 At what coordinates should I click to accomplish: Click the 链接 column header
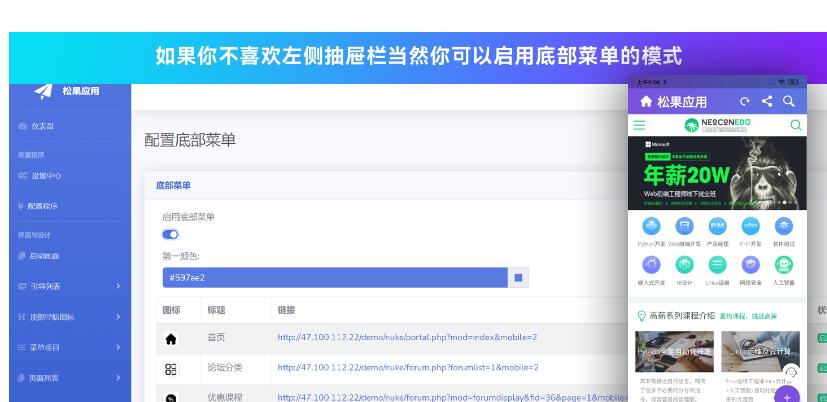tap(286, 310)
